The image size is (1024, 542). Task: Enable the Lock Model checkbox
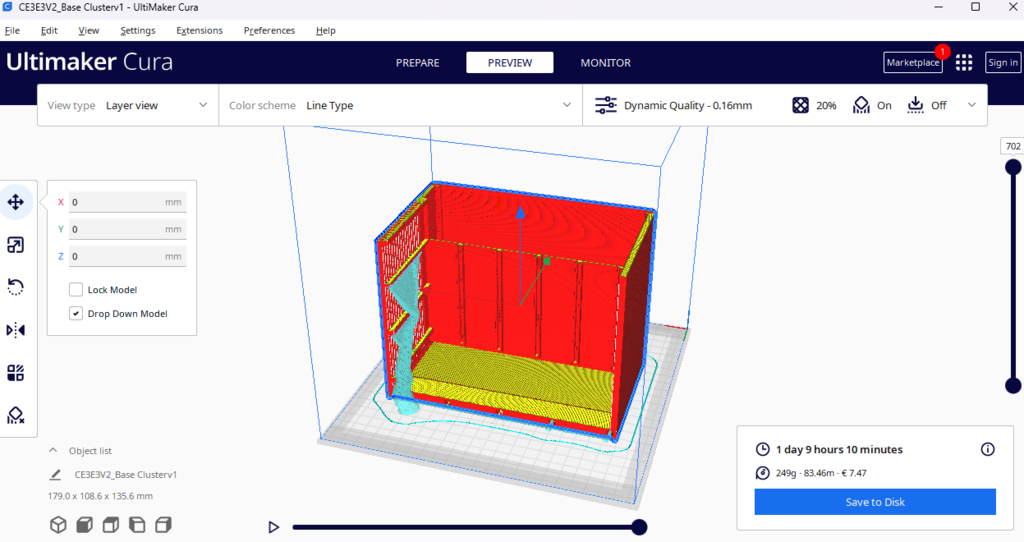point(76,289)
